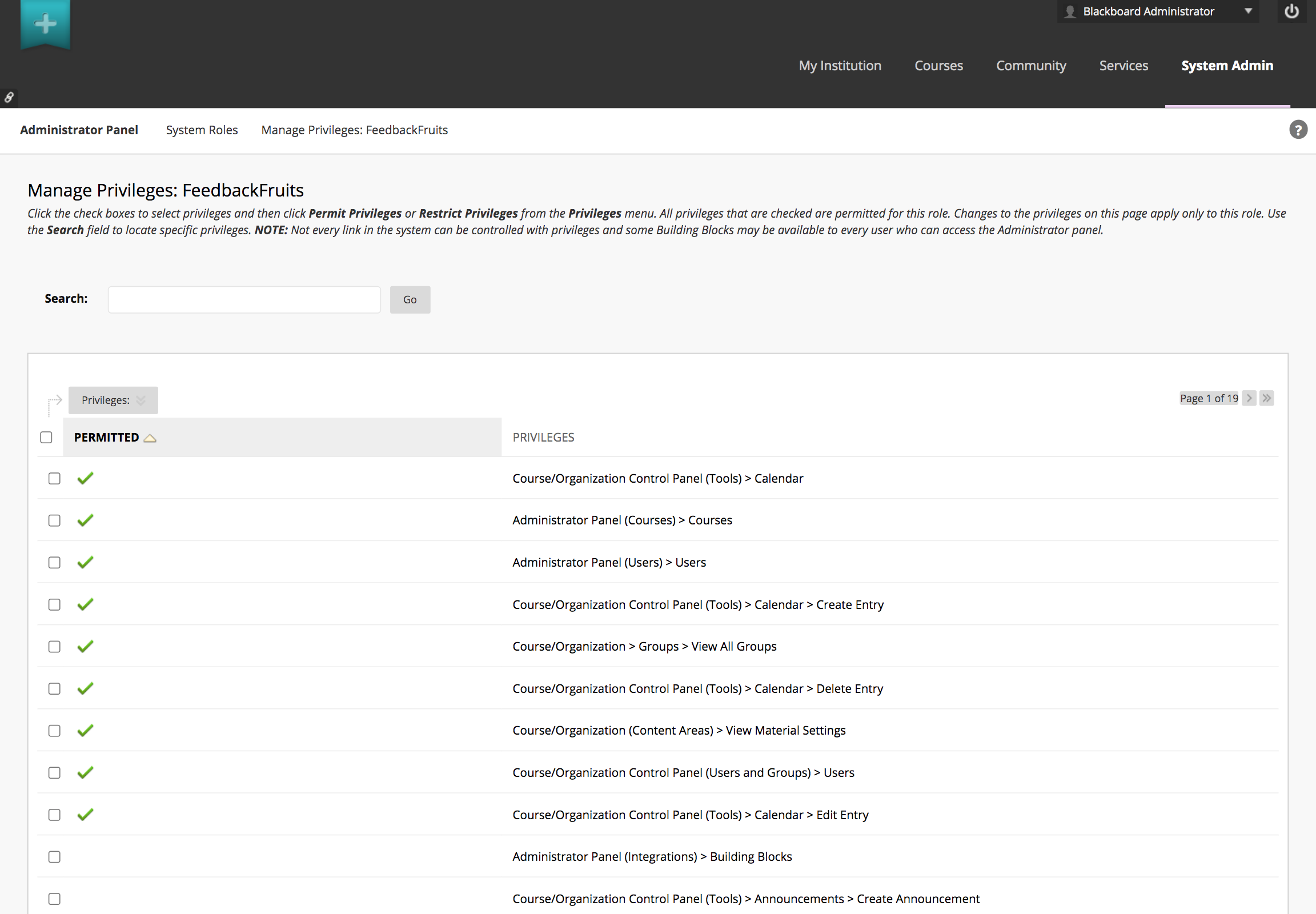
Task: Switch to the Courses tab
Action: click(x=938, y=66)
